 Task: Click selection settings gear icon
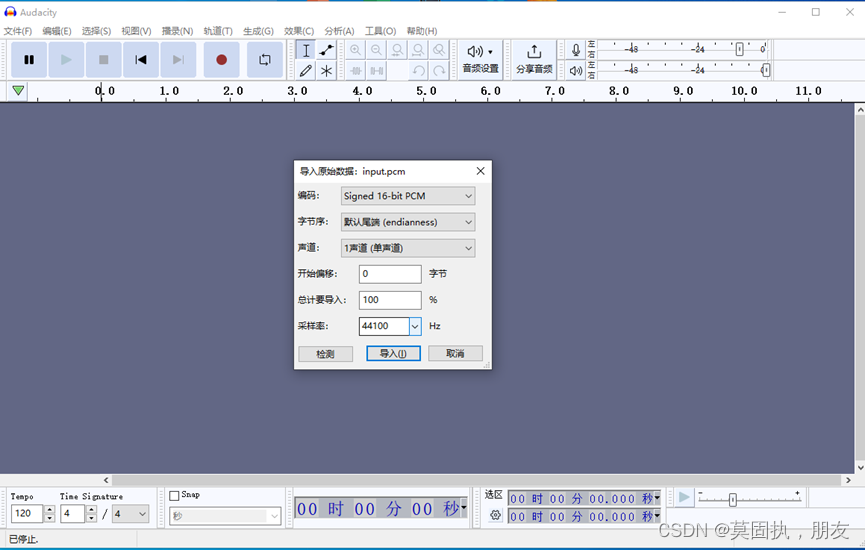point(495,515)
